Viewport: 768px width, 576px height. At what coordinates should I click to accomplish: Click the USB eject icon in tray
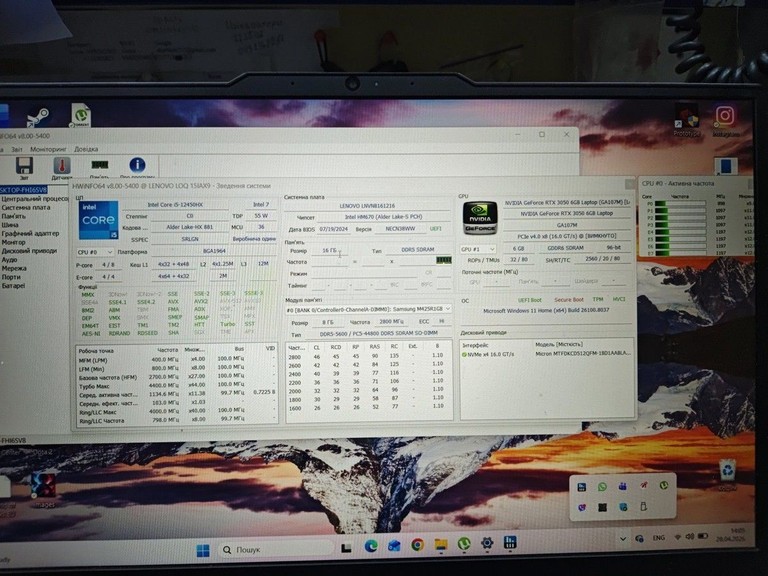click(x=644, y=506)
